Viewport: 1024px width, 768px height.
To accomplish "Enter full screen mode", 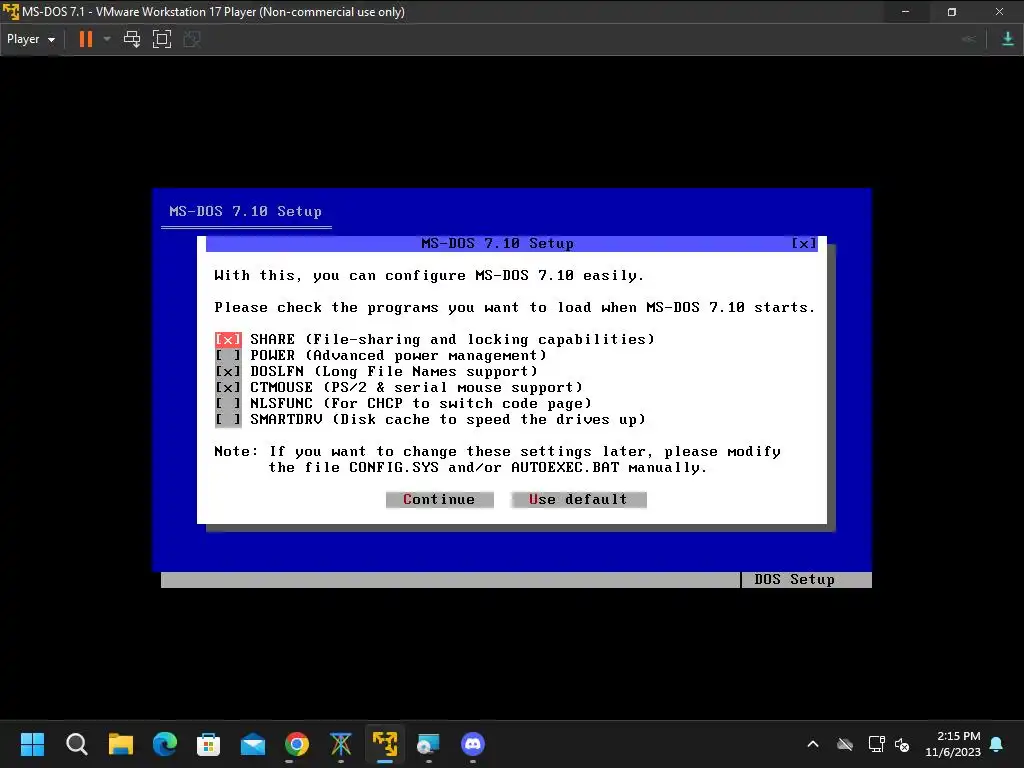I will tap(161, 39).
